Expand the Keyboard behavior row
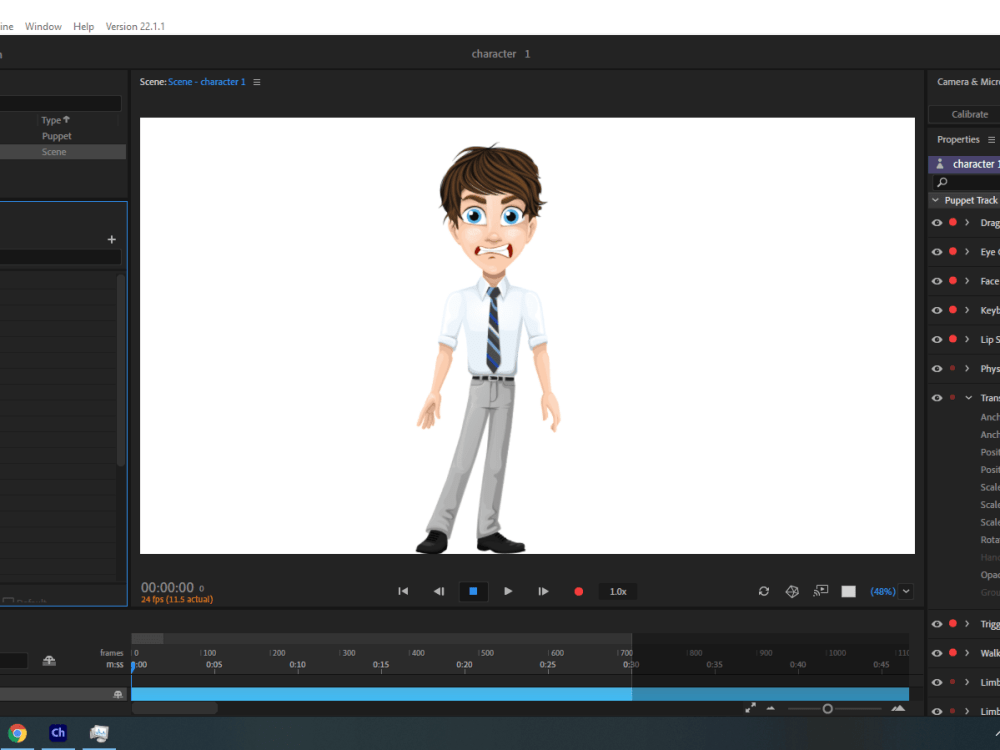 point(967,311)
